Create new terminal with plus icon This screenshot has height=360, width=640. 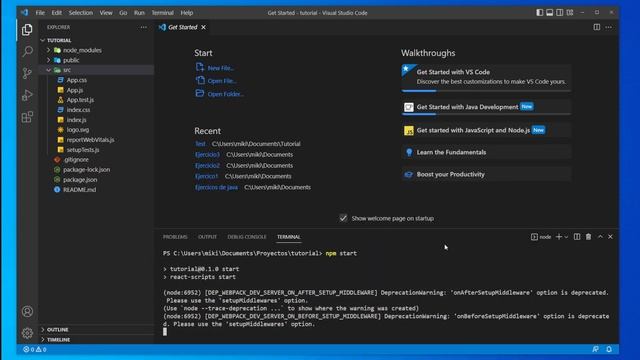tap(559, 237)
